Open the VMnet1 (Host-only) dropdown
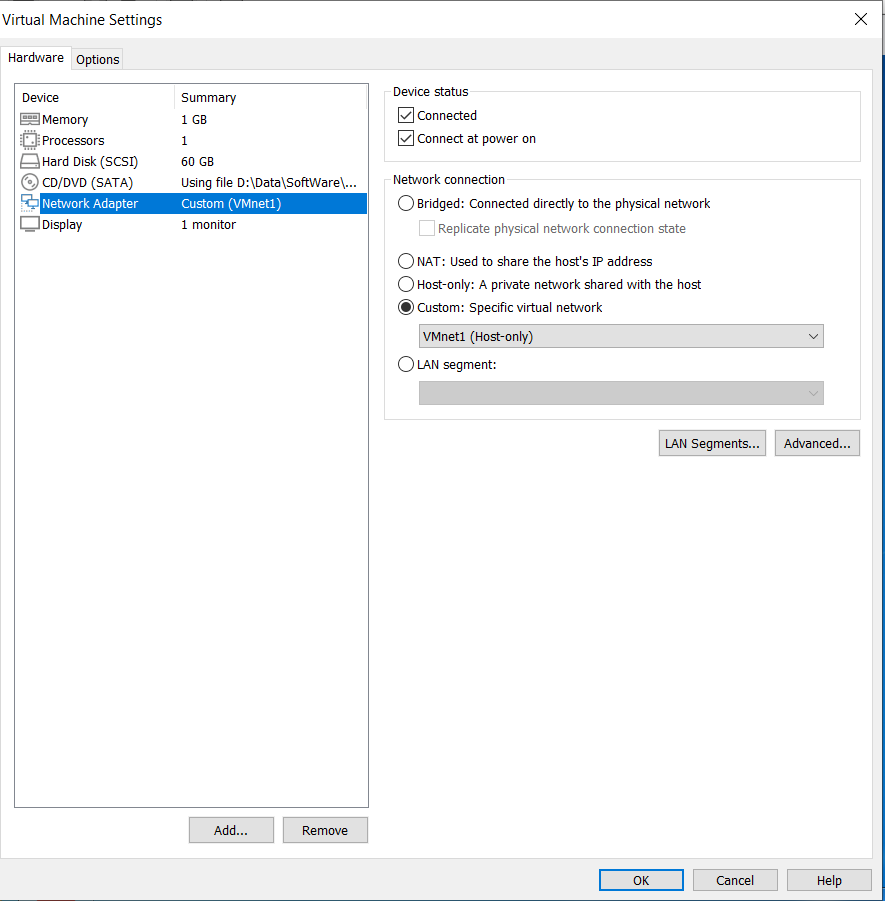 pos(813,336)
